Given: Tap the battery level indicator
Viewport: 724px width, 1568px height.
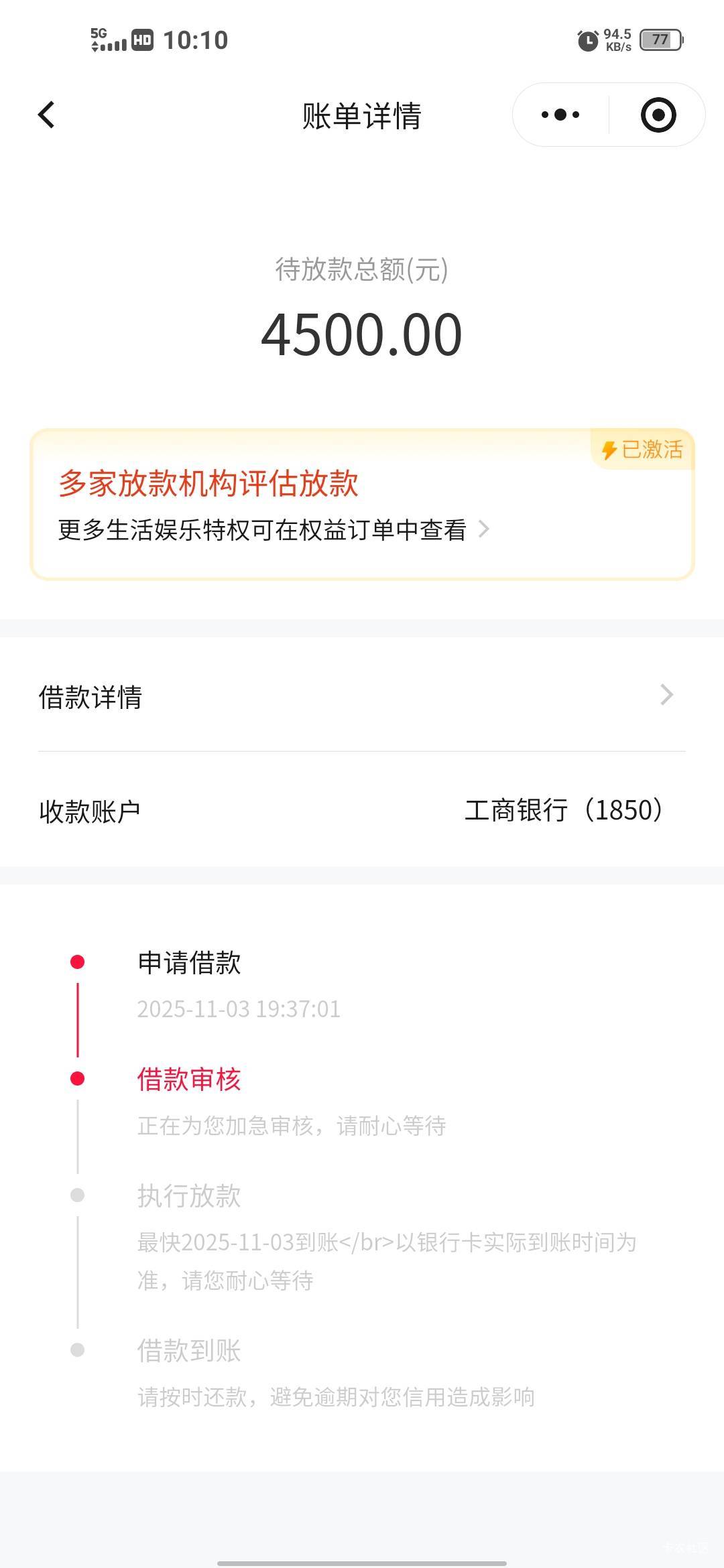Looking at the screenshot, I should click(x=661, y=40).
